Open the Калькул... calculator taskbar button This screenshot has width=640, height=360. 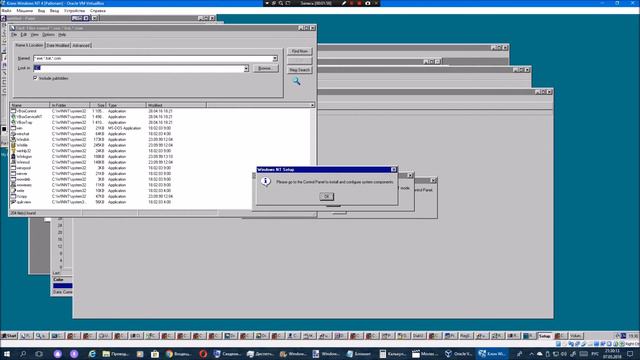[x=392, y=353]
